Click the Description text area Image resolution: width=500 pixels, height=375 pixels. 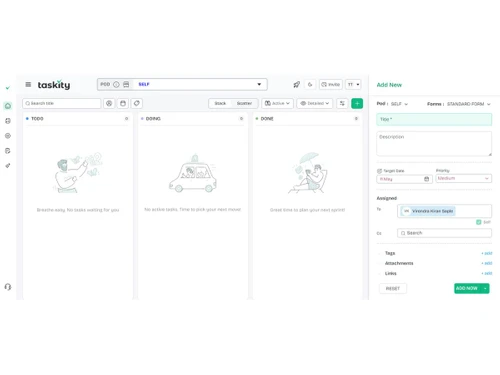tap(434, 144)
